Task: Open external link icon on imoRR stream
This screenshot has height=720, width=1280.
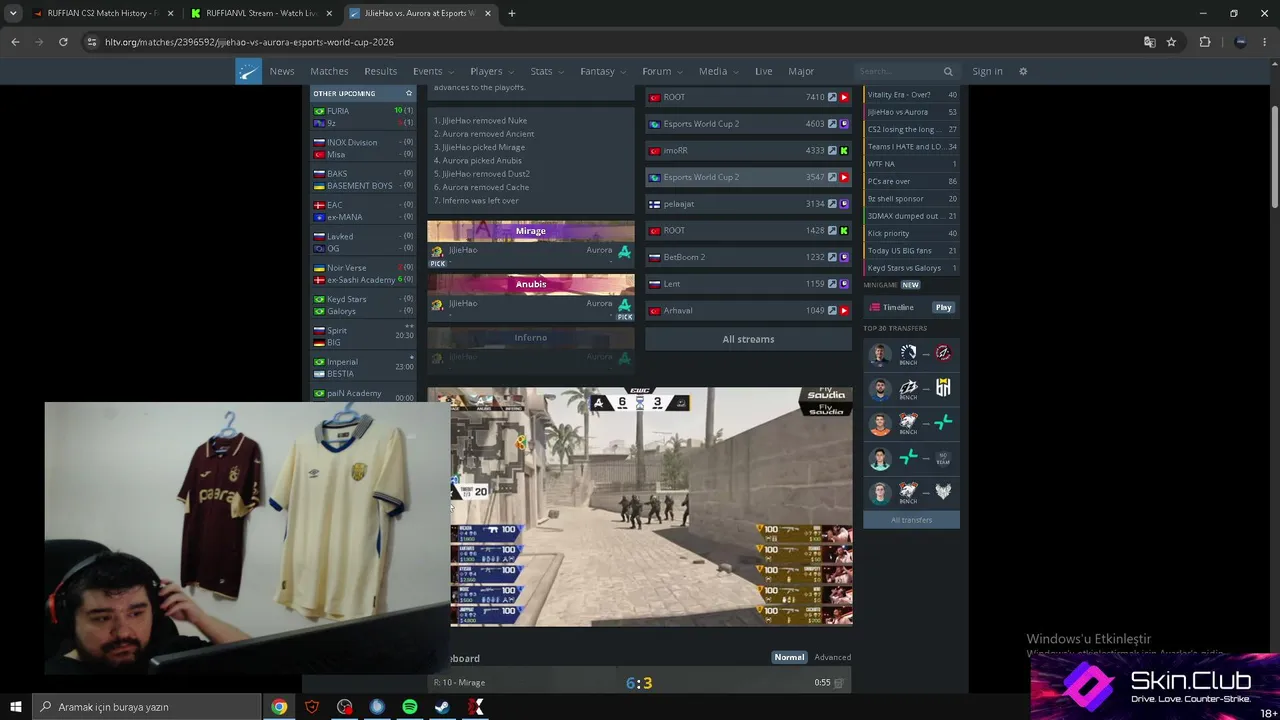Action: (832, 151)
